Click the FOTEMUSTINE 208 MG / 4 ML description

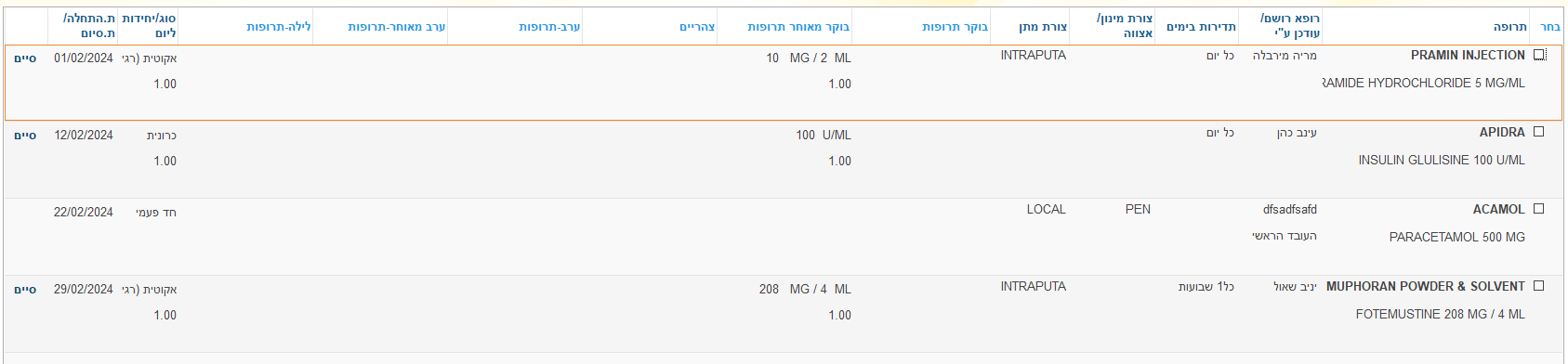point(1440,315)
